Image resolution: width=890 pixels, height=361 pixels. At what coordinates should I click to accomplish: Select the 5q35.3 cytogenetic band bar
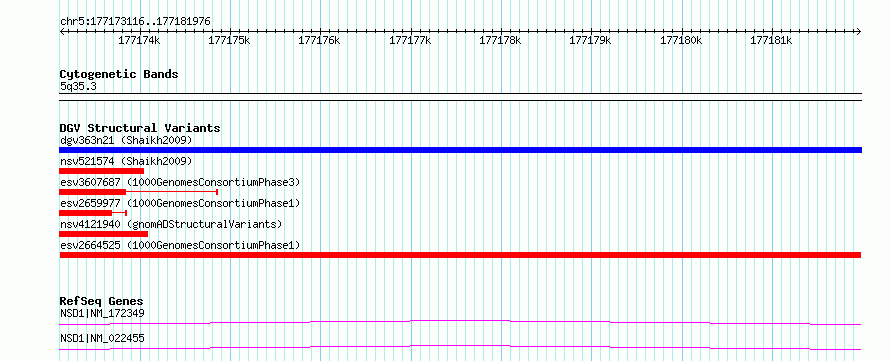point(460,97)
